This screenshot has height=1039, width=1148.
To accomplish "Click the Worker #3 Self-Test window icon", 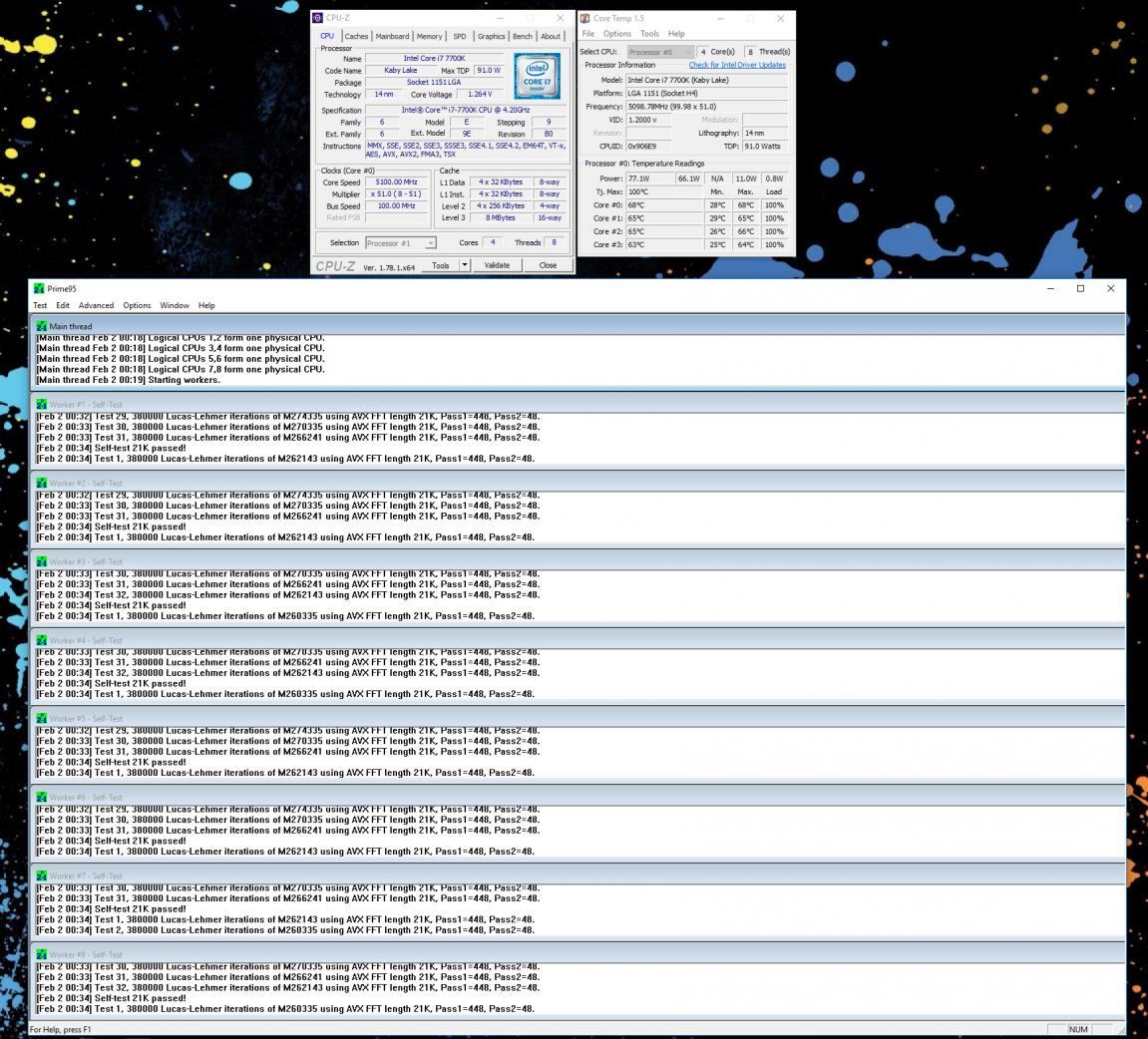I will pos(42,562).
